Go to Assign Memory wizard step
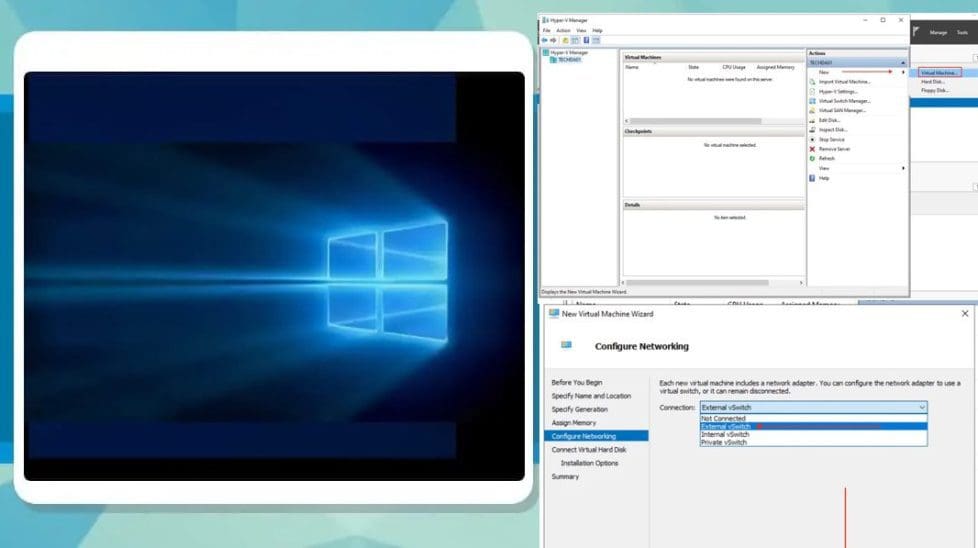 point(574,423)
